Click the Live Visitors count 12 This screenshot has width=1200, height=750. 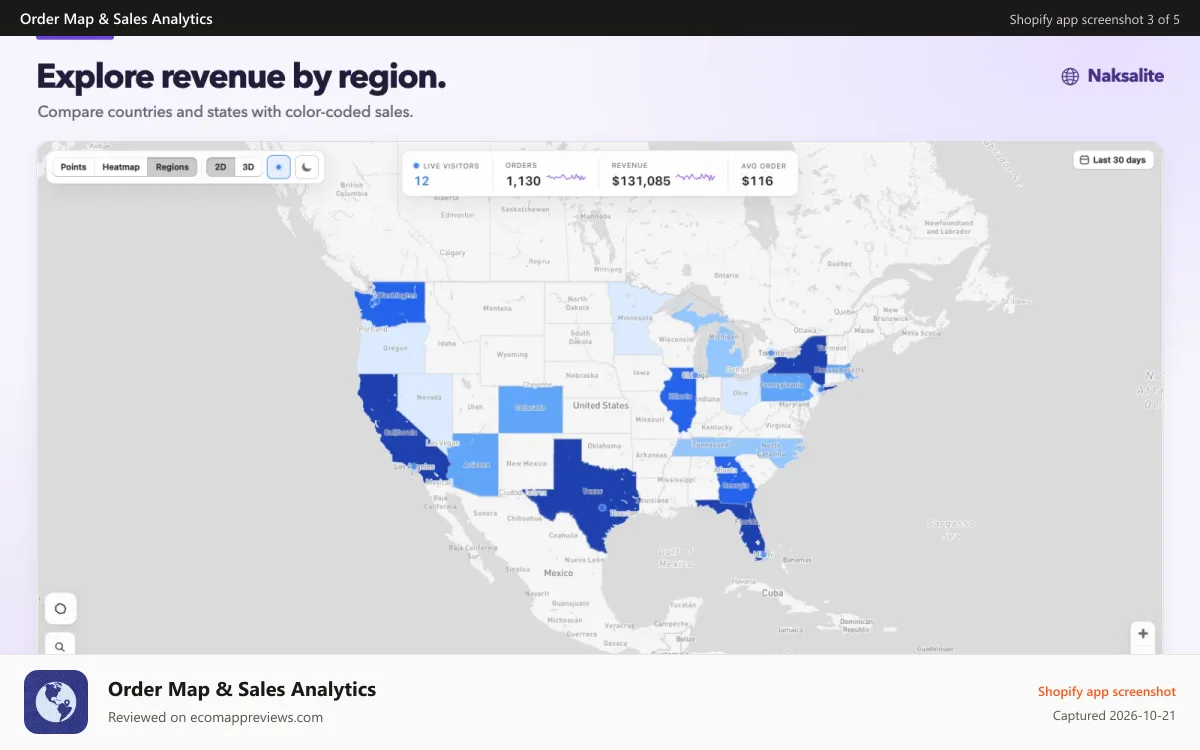point(422,181)
